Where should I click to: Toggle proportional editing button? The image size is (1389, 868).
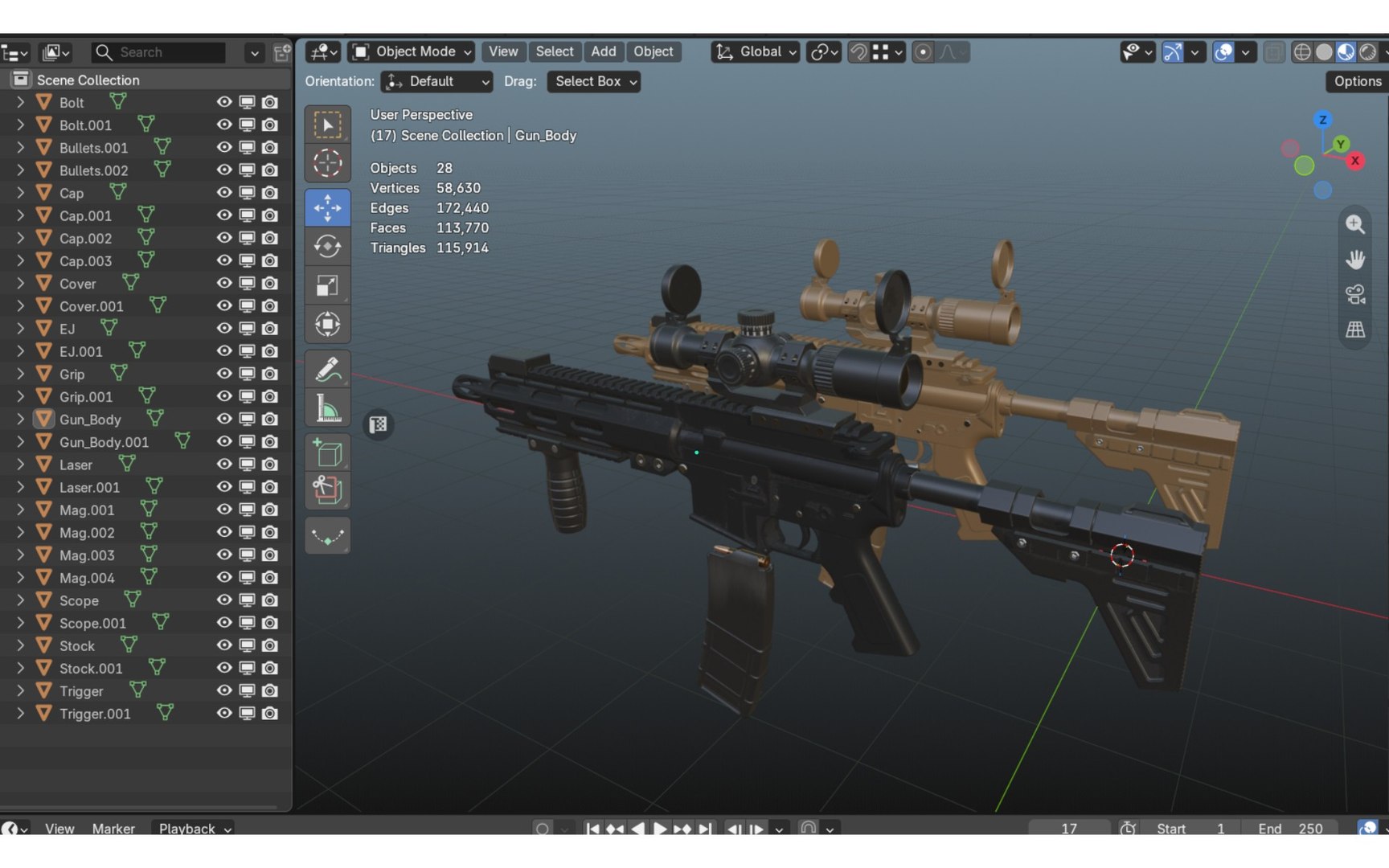click(923, 52)
